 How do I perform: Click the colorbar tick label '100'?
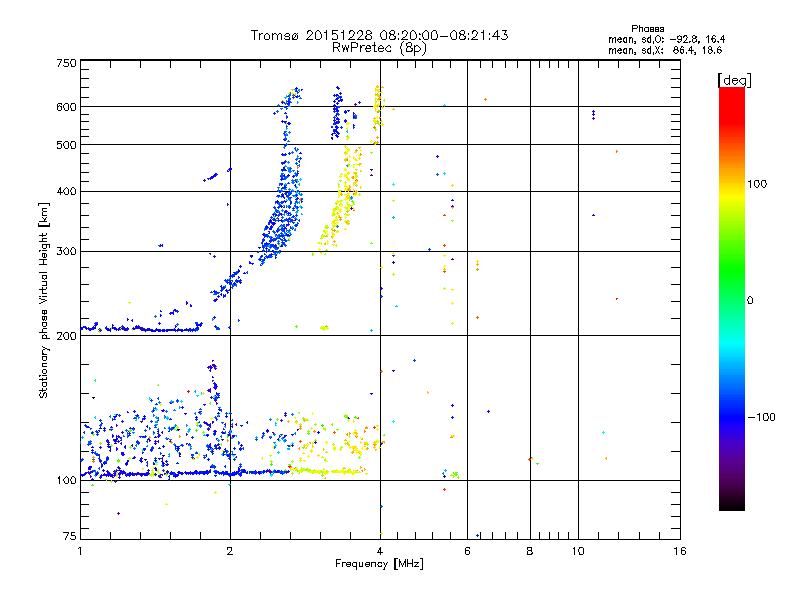(757, 184)
